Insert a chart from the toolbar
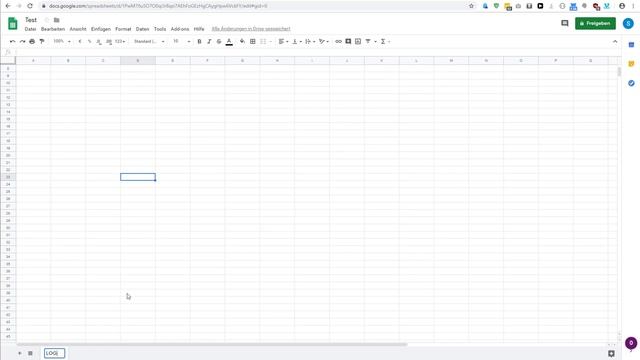The height and width of the screenshot is (360, 640). 358,41
